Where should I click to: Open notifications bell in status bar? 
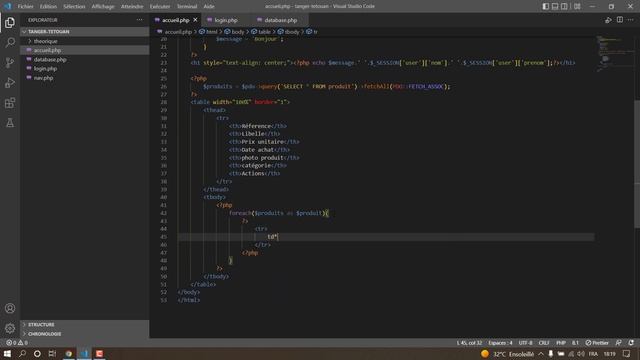coord(631,343)
